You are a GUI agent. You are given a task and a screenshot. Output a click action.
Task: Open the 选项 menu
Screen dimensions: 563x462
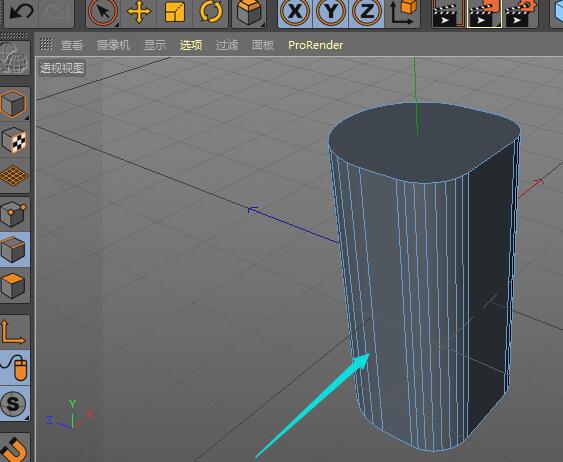coord(191,45)
